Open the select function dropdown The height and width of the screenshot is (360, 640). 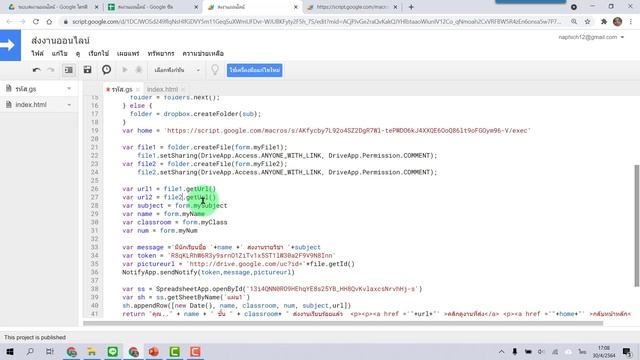pyautogui.click(x=177, y=70)
